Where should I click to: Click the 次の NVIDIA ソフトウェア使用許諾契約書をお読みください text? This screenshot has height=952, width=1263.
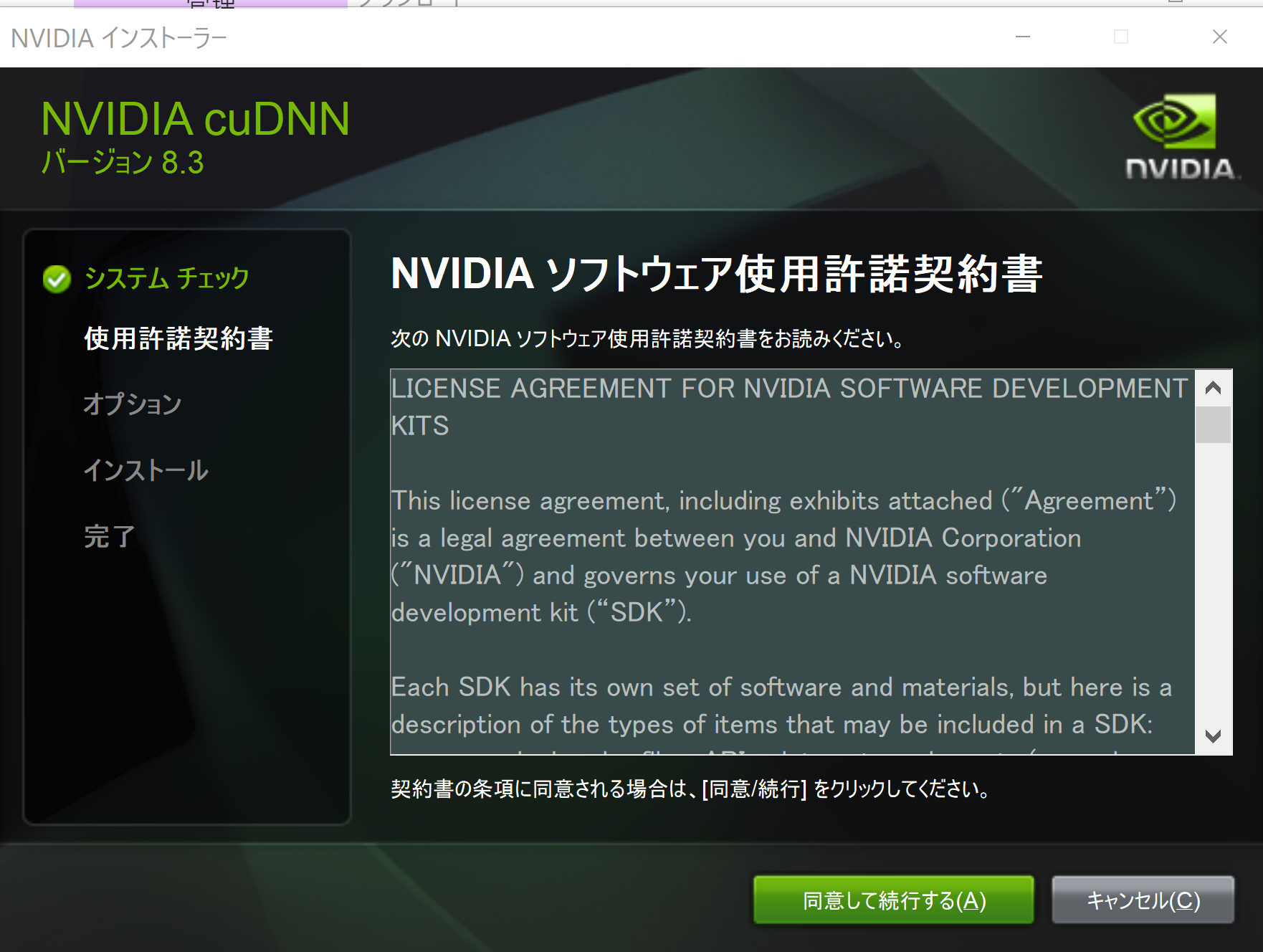[x=647, y=338]
